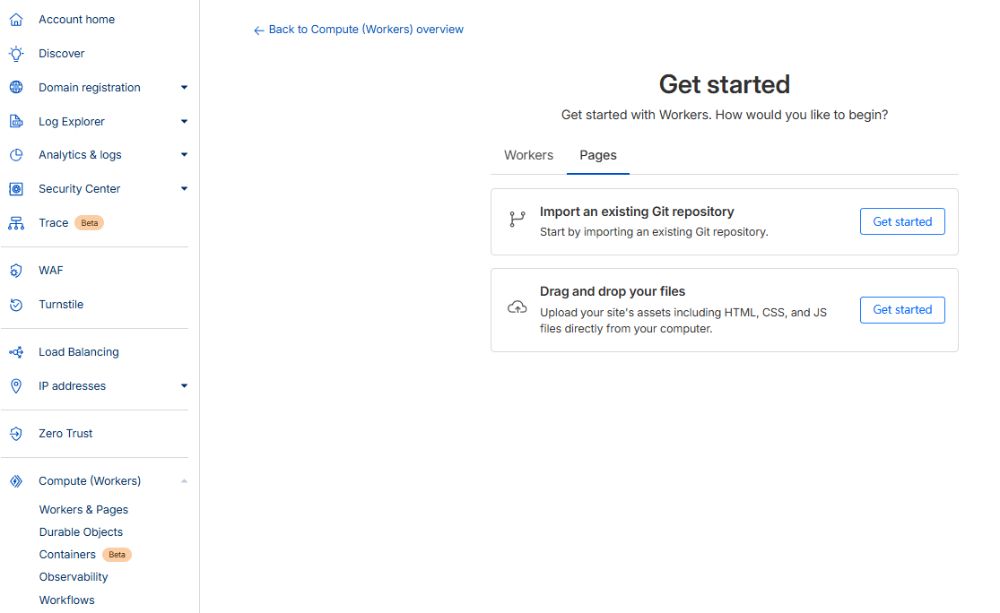Image resolution: width=1000 pixels, height=613 pixels.
Task: Click the Analytics & logs pie chart icon
Action: coord(16,155)
